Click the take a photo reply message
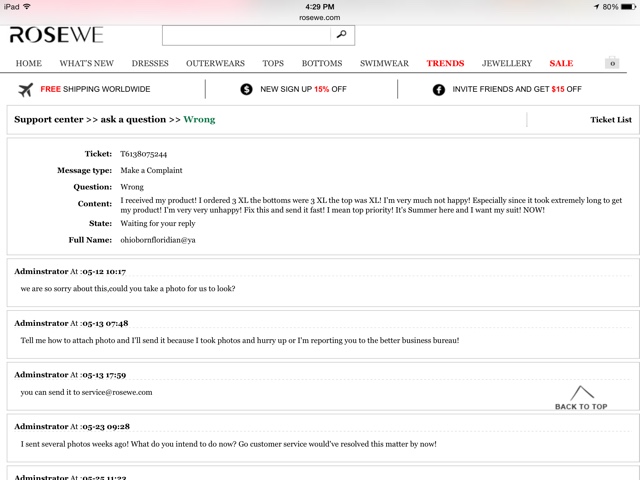640x480 pixels. pos(128,289)
